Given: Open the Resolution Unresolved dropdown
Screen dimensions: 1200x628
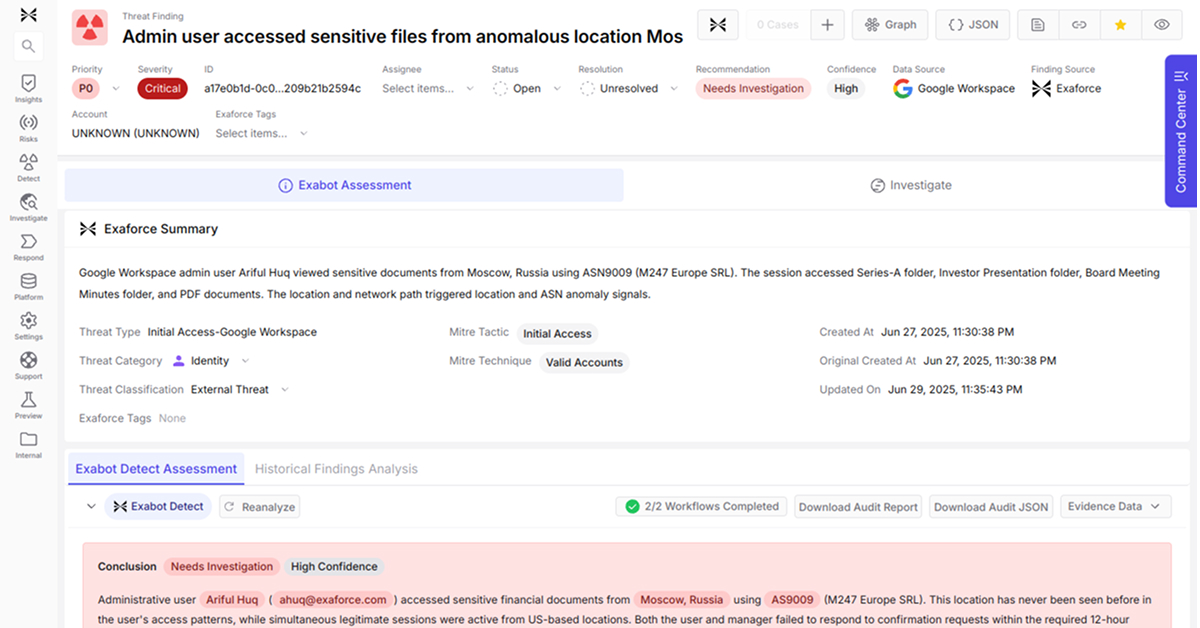Looking at the screenshot, I should pos(628,88).
